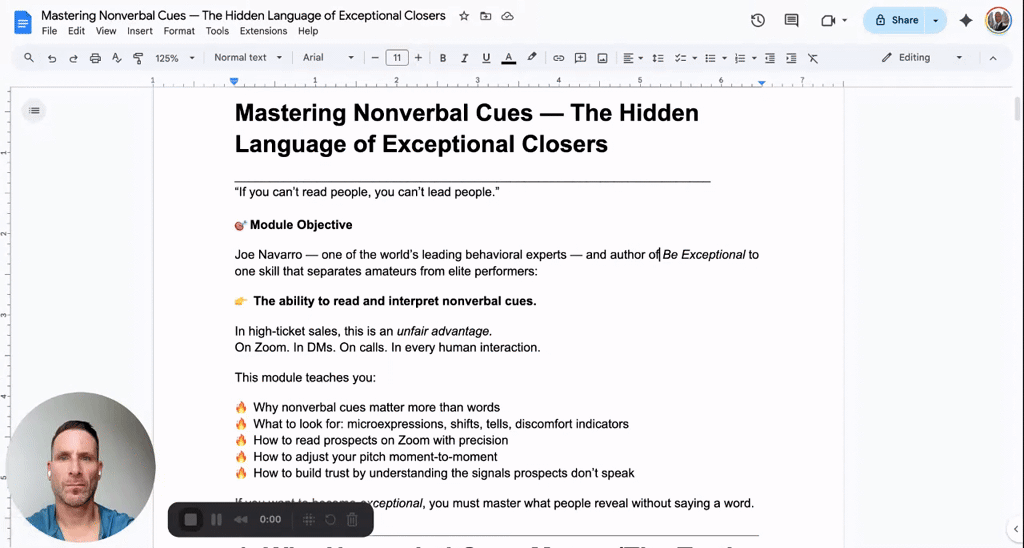1024x548 pixels.
Task: Open the File menu
Action: [49, 31]
